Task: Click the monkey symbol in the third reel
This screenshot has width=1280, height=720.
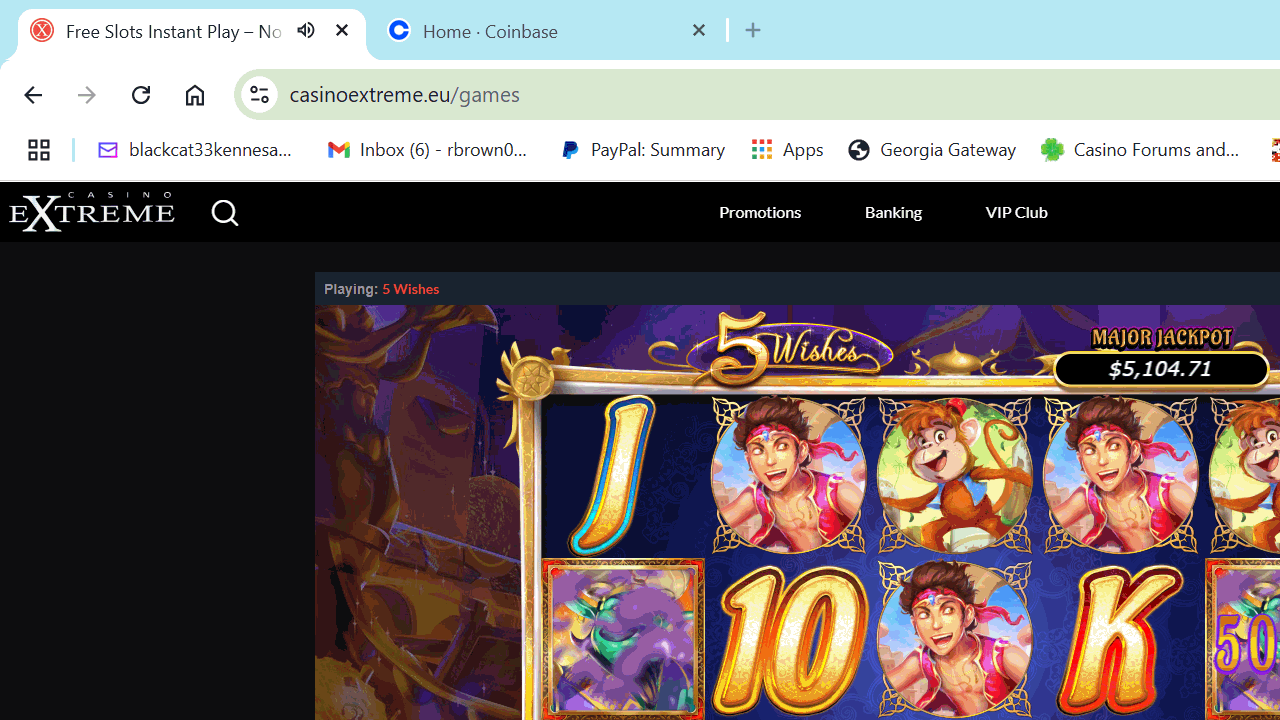Action: pos(955,475)
